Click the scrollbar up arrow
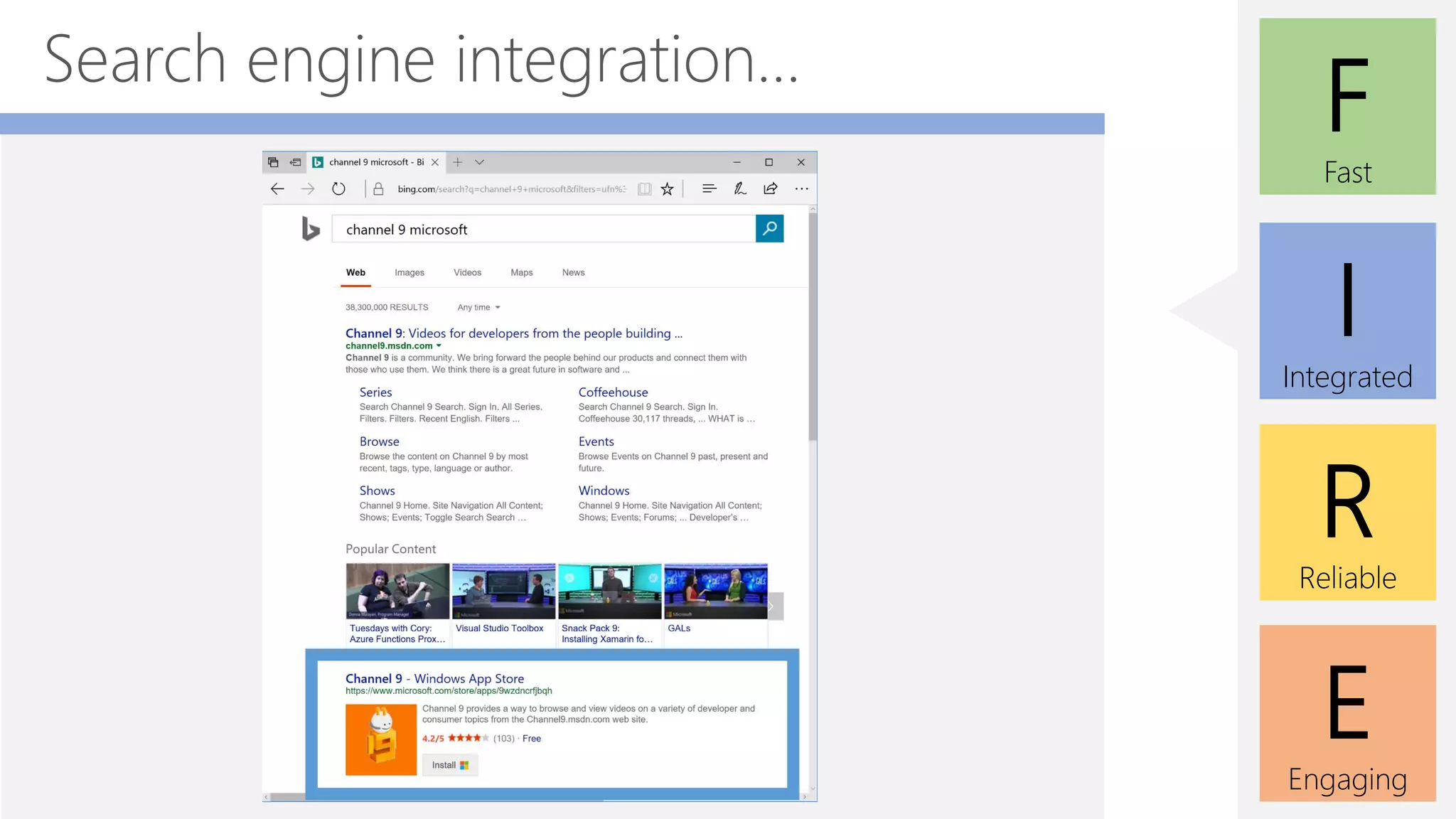Screen dimensions: 1456x819 [x=813, y=209]
